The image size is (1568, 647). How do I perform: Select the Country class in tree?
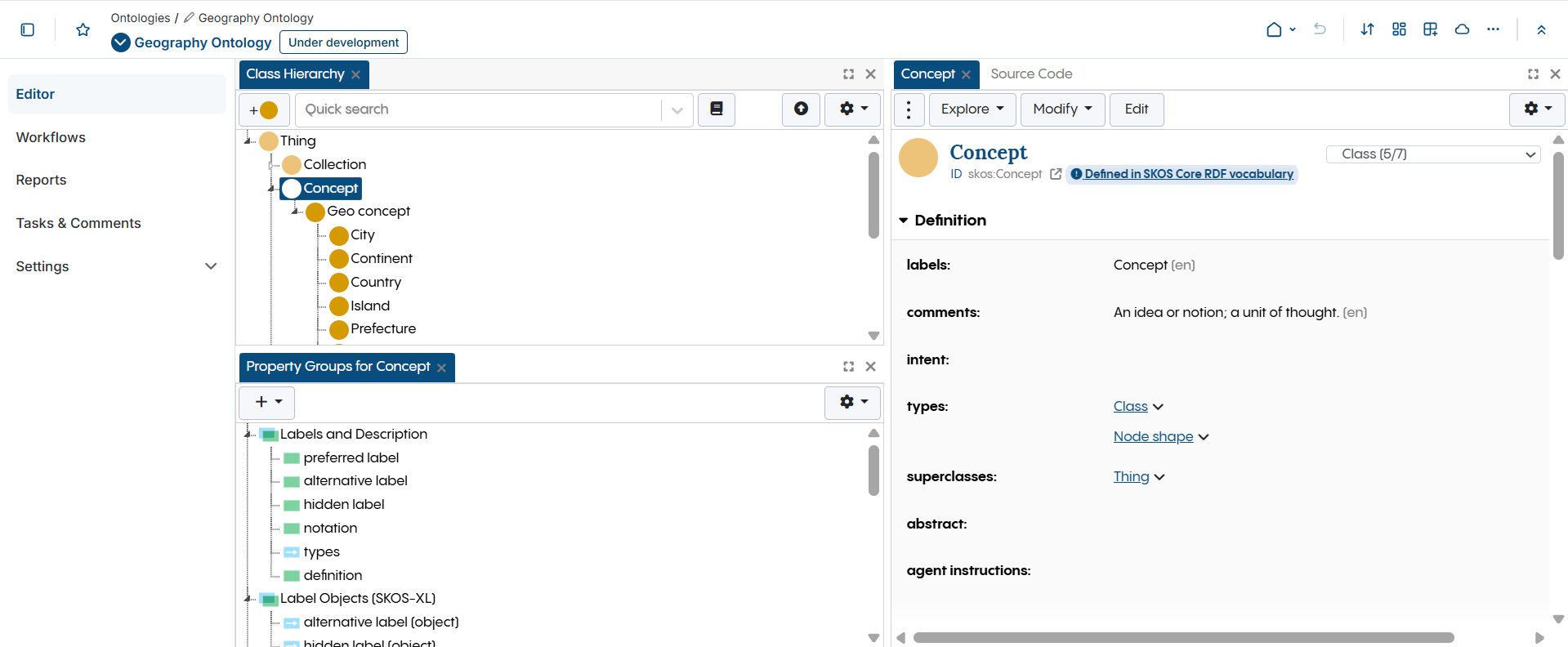coord(376,283)
